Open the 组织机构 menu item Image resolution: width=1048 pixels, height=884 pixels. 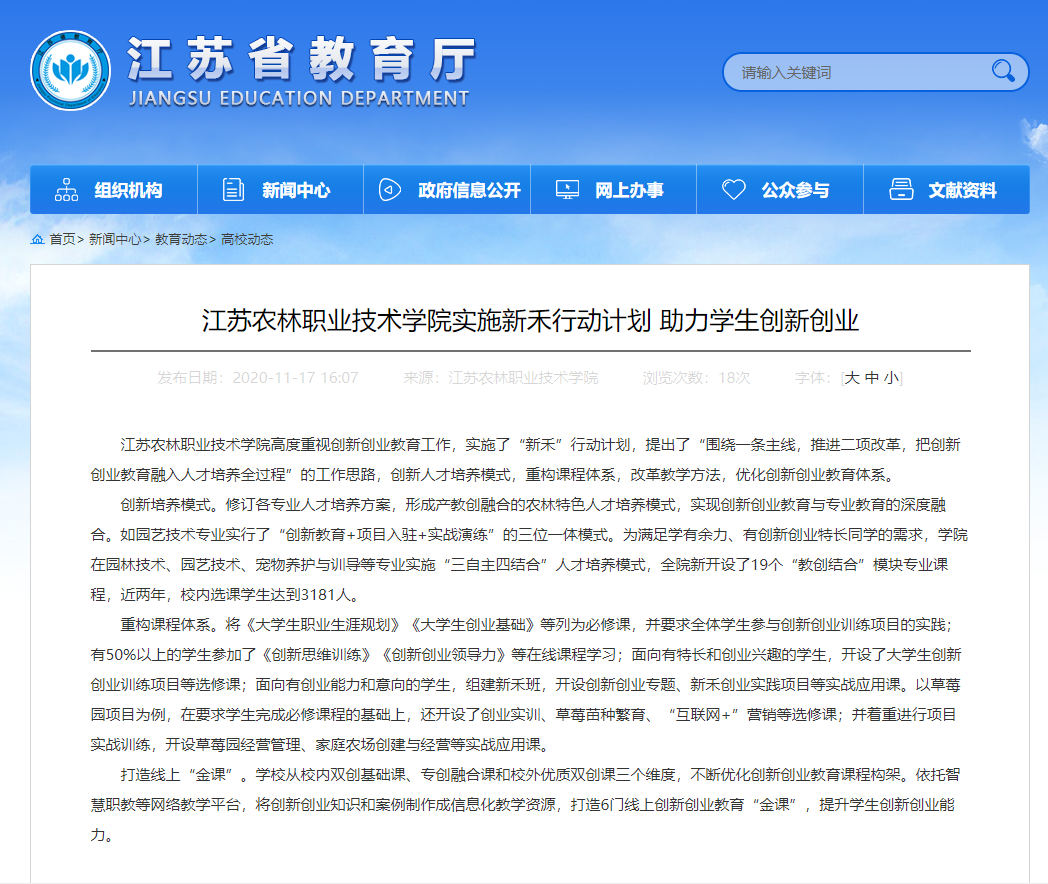pos(128,190)
